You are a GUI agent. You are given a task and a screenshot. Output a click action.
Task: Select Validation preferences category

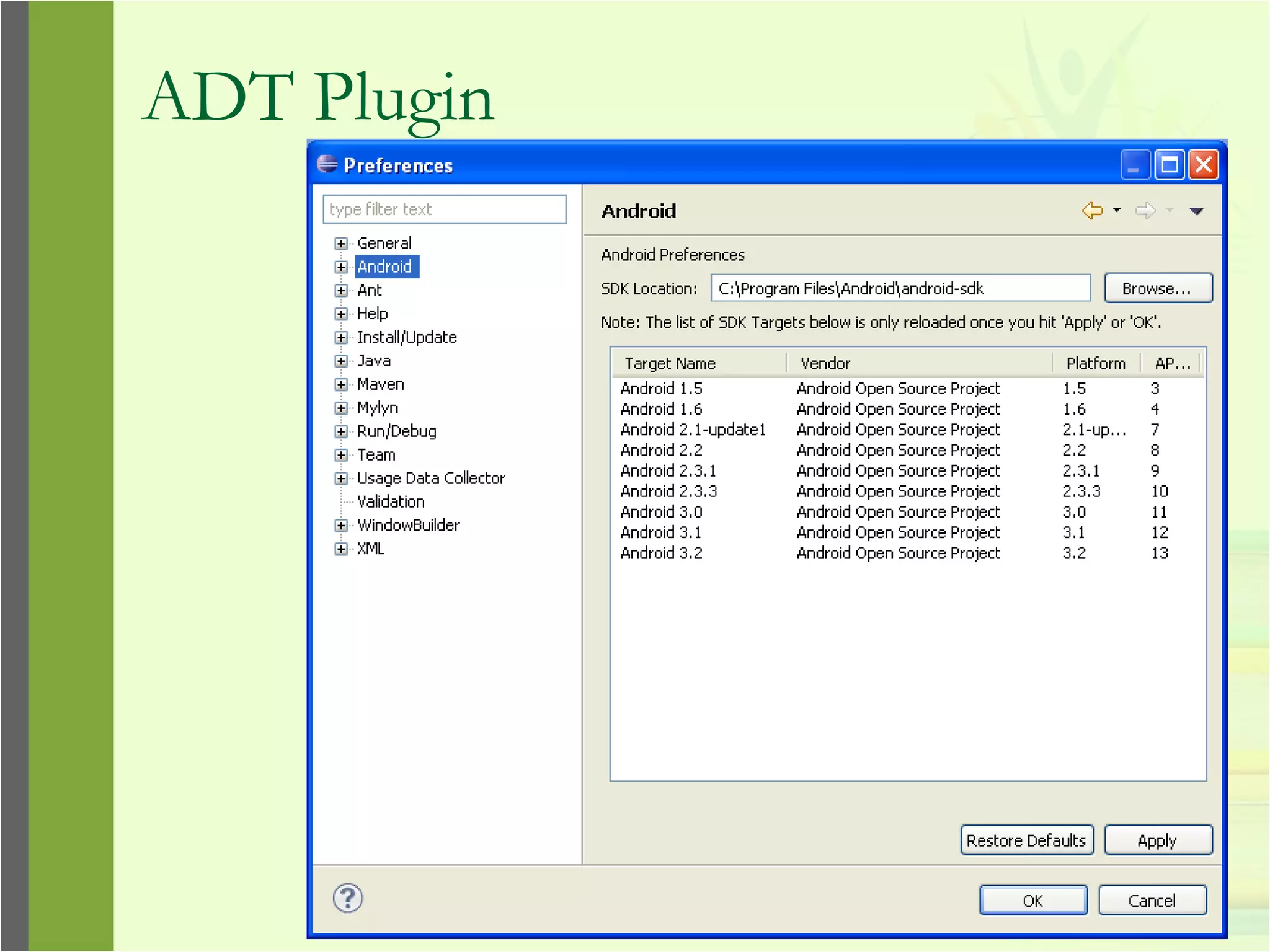click(x=391, y=501)
